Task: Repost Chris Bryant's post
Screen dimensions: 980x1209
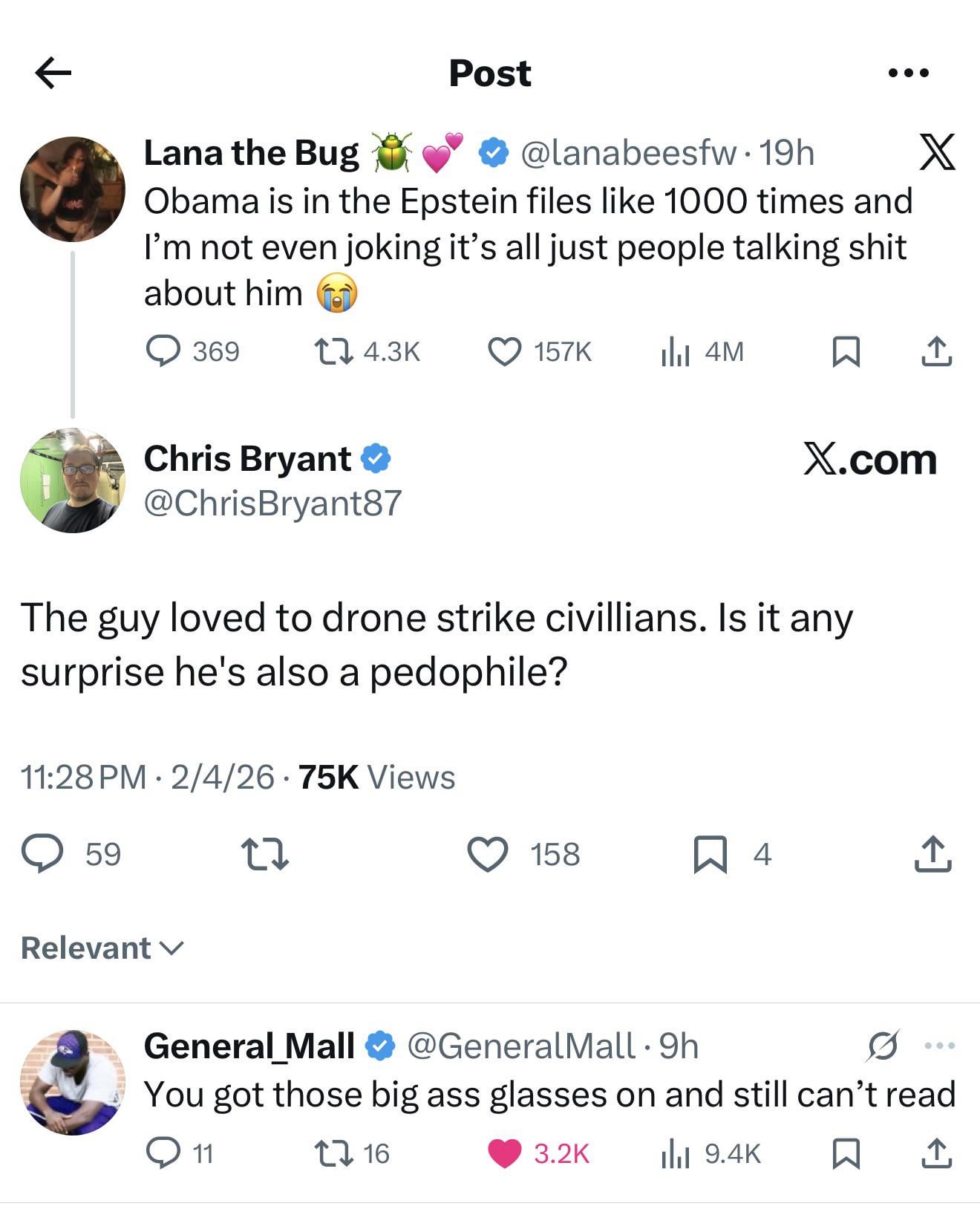Action: point(265,853)
